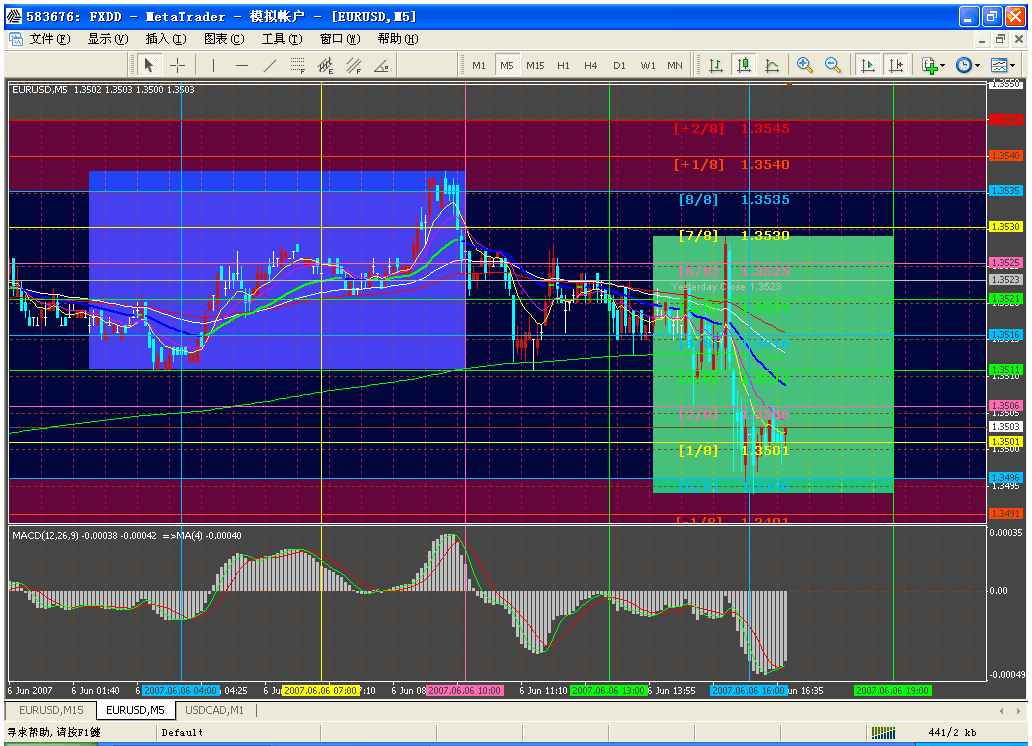Open the 文件(F) menu
Image resolution: width=1032 pixels, height=746 pixels.
(x=49, y=39)
